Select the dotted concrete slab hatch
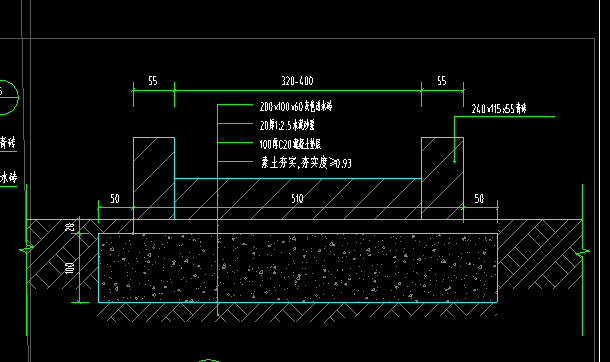The height and width of the screenshot is (362, 610). 298,268
